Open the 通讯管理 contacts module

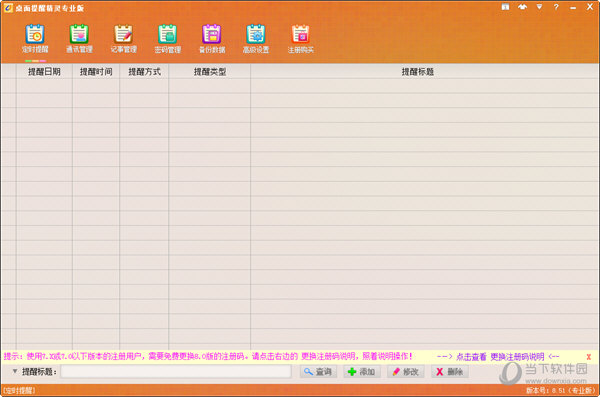[x=79, y=39]
